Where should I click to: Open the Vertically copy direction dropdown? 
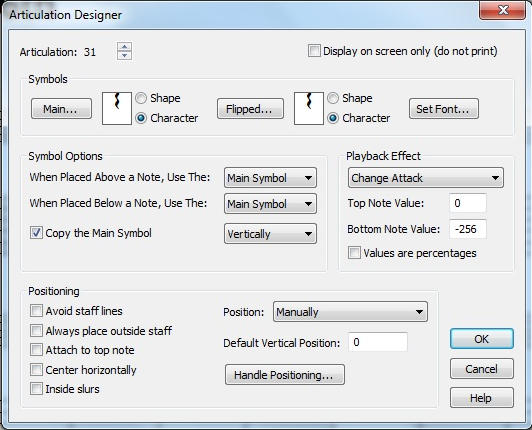[x=270, y=233]
